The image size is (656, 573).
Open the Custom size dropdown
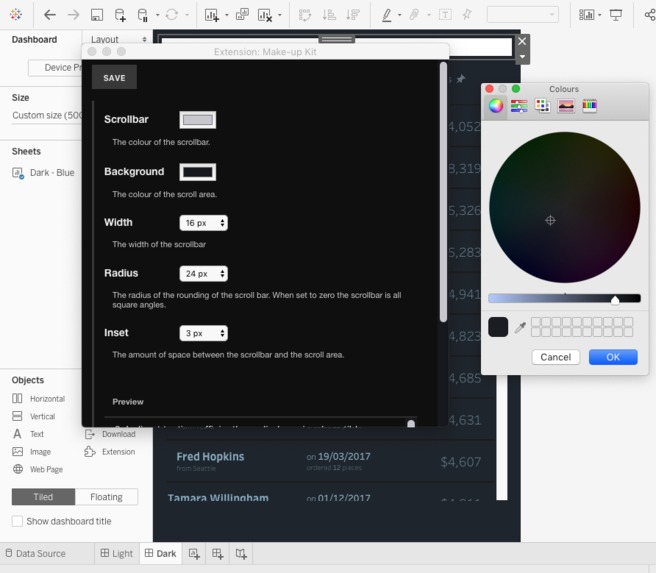pyautogui.click(x=47, y=115)
